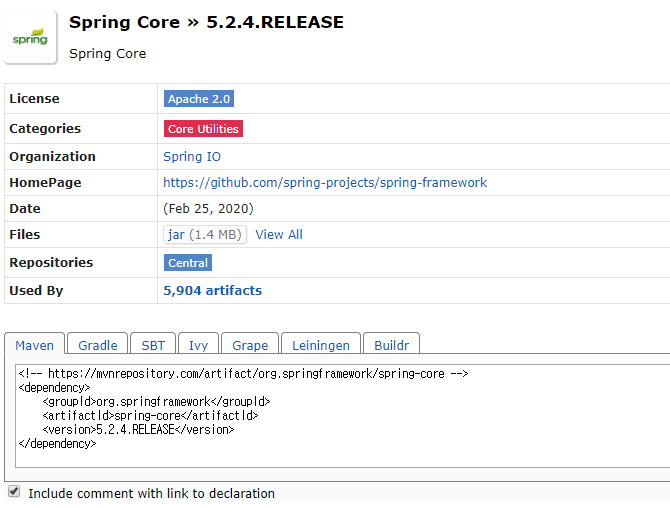Follow the Spring IO organization link

192,157
